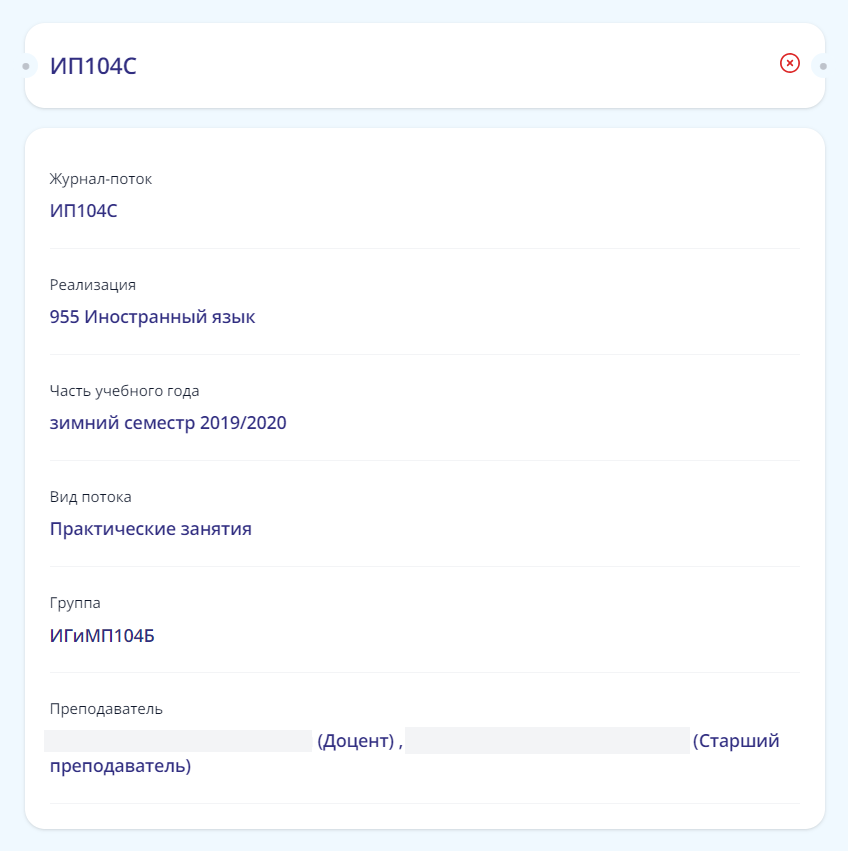Click the Реализация field label

click(x=92, y=285)
